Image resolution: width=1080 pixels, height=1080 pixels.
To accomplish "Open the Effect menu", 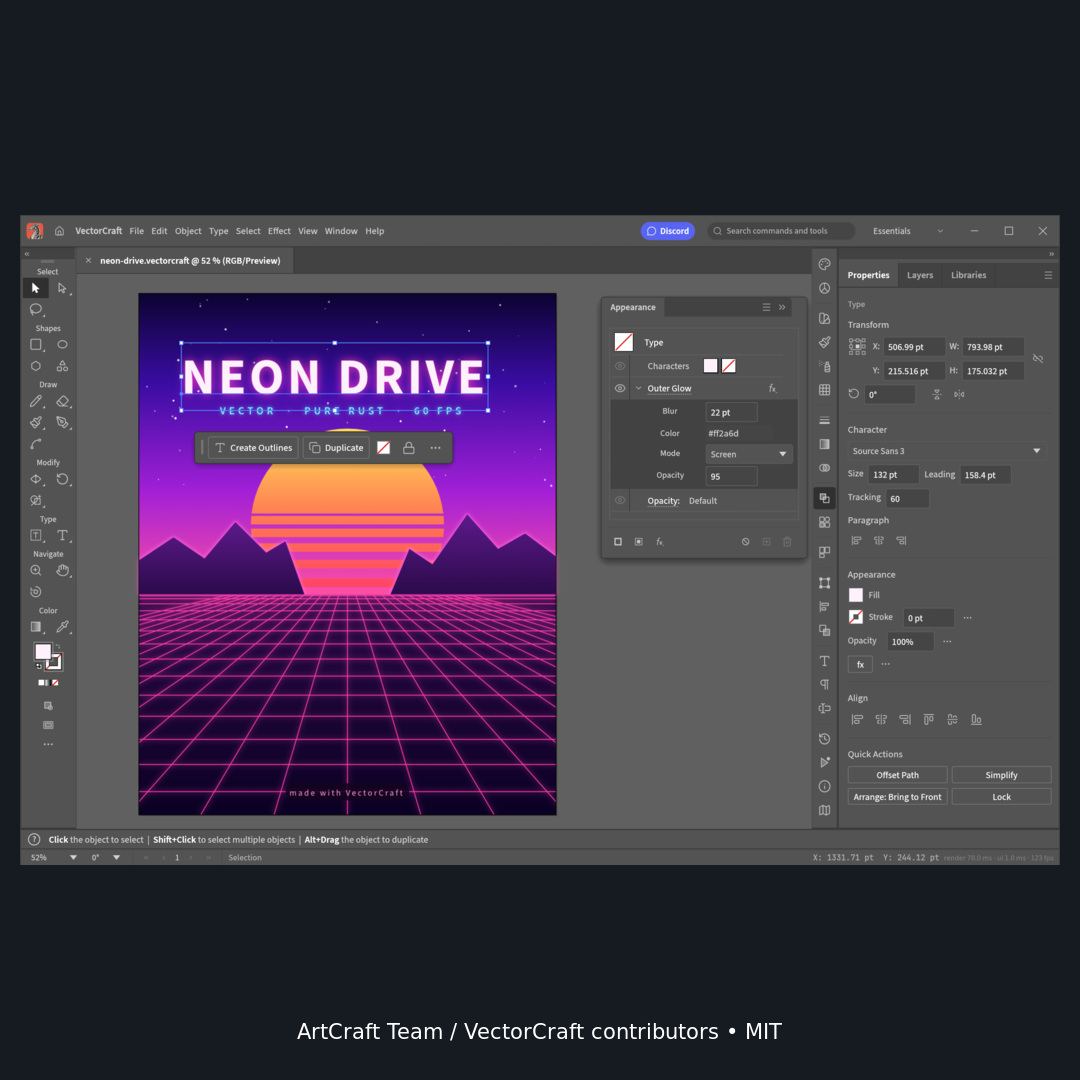I will (x=279, y=231).
